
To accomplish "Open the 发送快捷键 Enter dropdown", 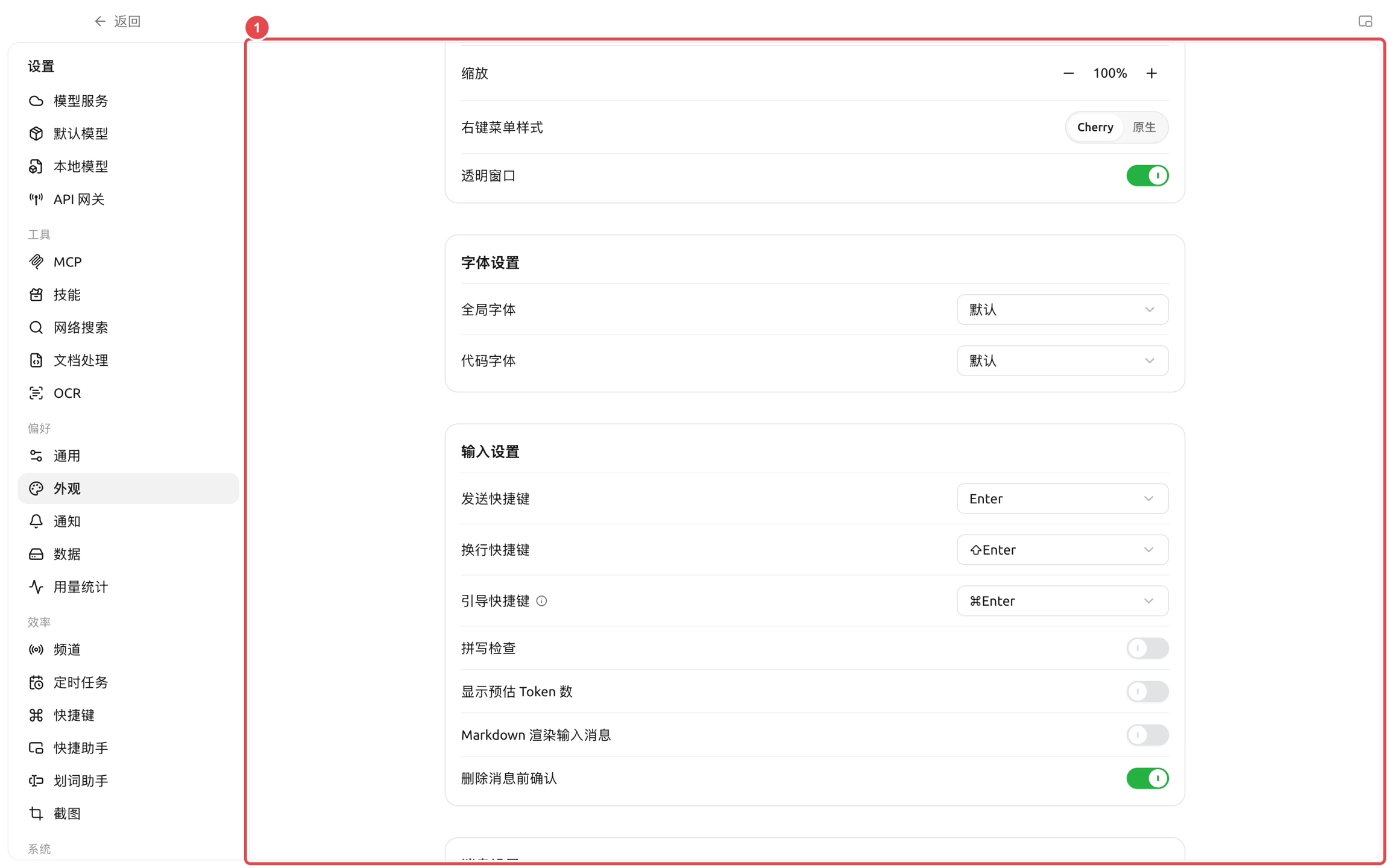I will click(1062, 499).
